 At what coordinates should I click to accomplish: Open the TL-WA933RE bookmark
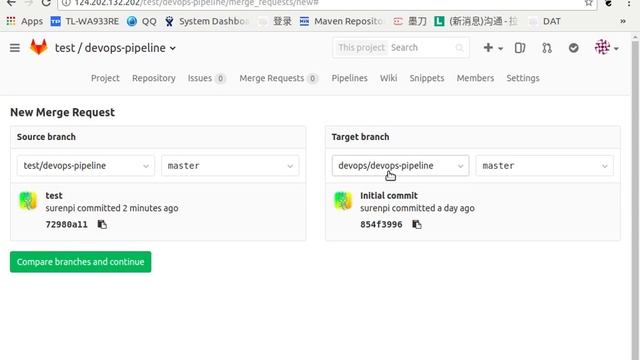tap(85, 21)
